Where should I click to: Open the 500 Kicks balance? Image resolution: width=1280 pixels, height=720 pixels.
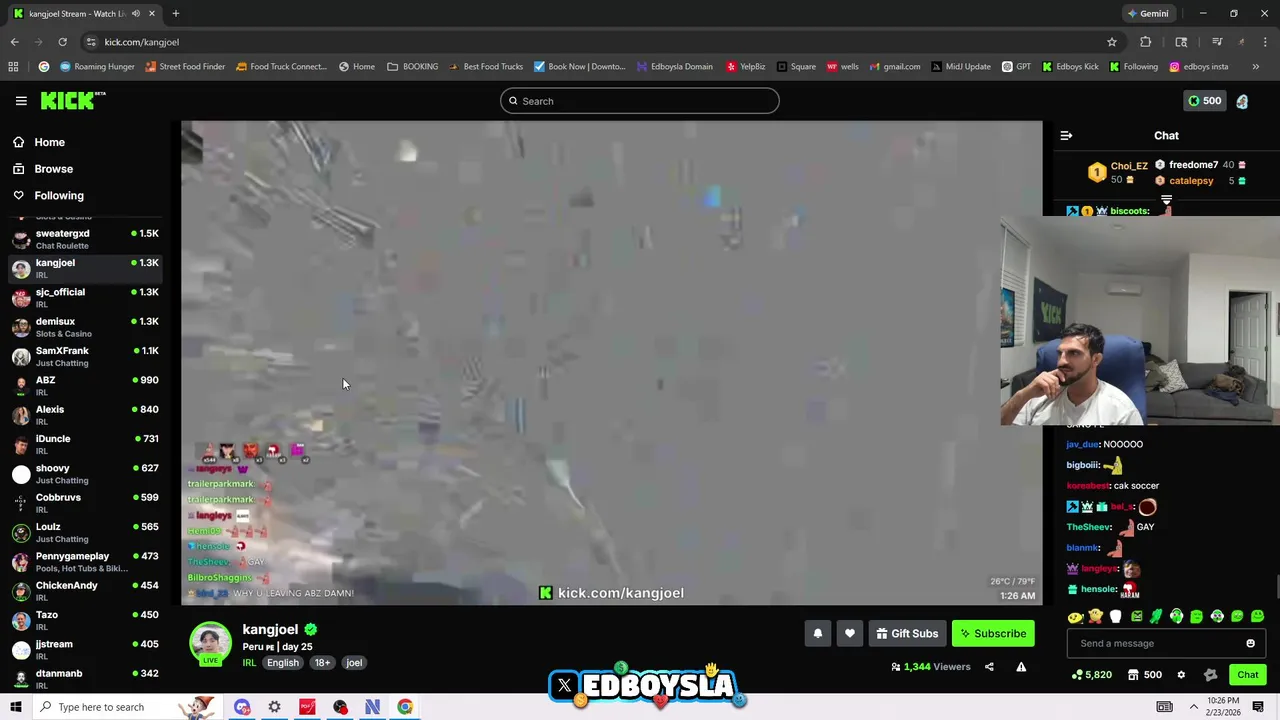pyautogui.click(x=1203, y=101)
